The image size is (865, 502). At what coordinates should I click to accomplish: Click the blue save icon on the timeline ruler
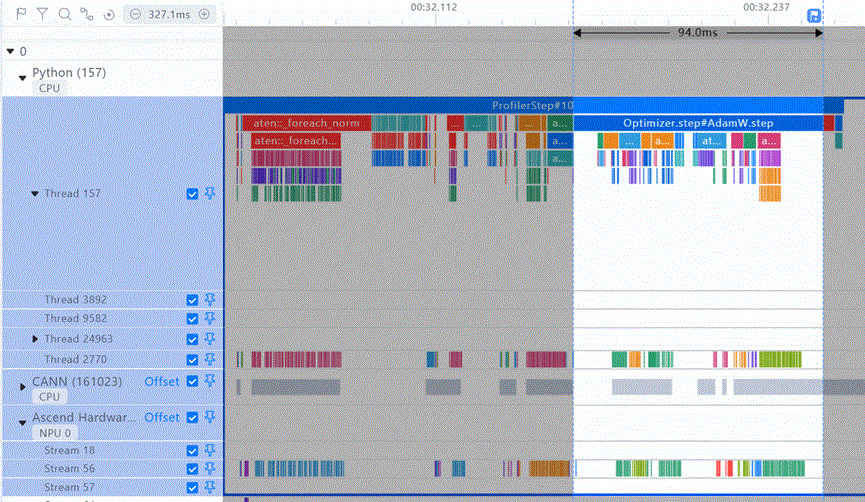[x=814, y=15]
